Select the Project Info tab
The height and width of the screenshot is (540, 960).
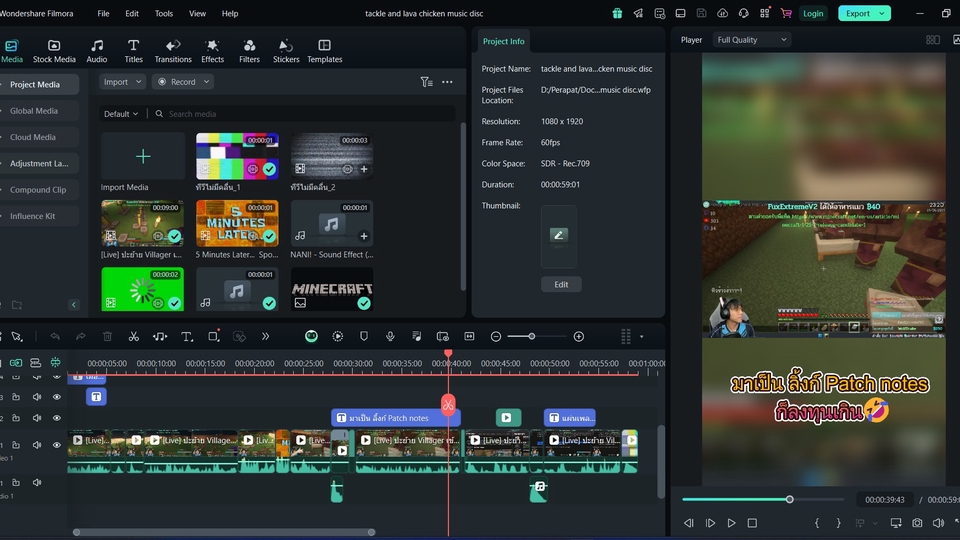[x=502, y=41]
